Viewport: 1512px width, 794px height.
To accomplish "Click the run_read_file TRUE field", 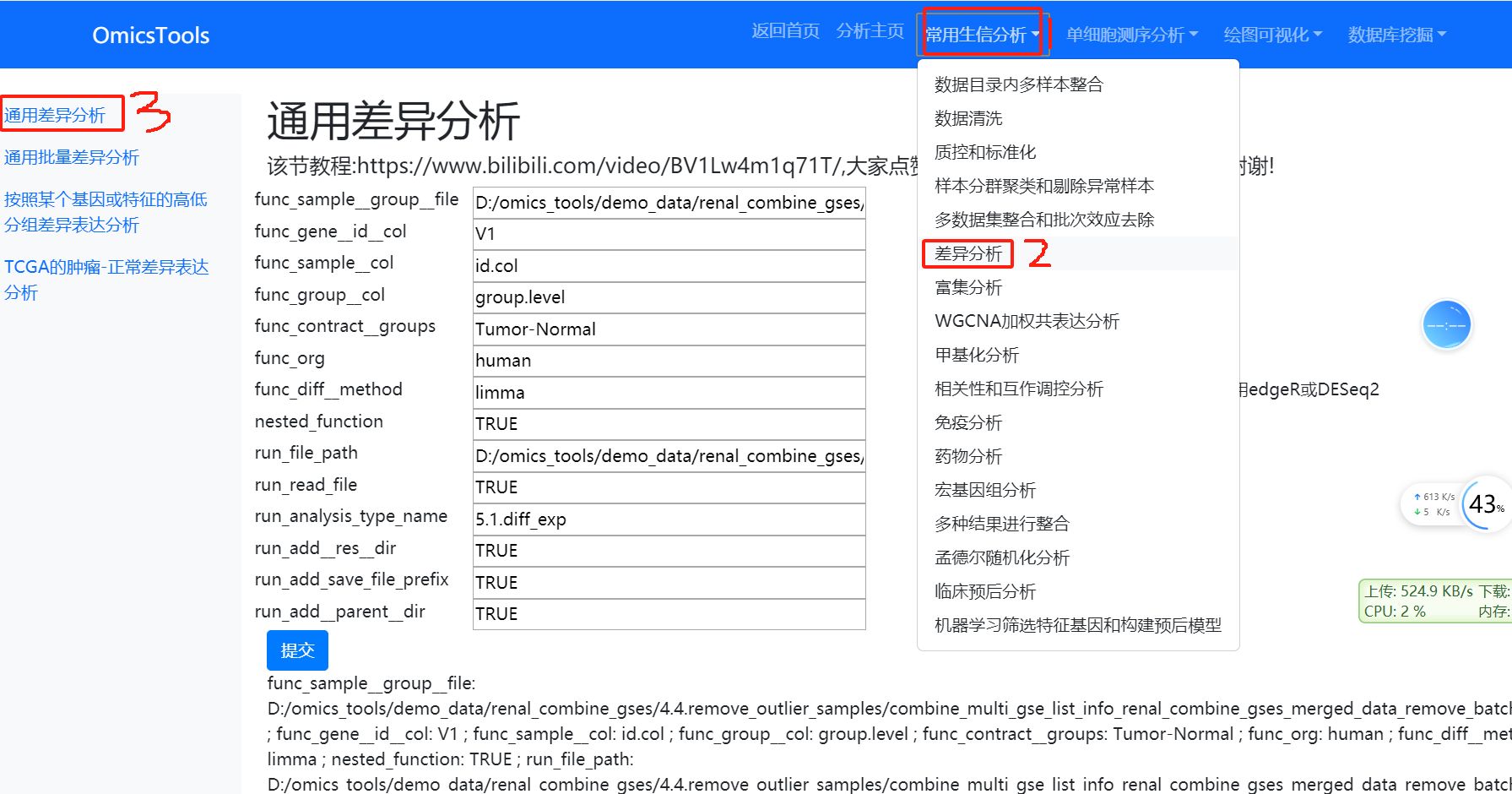I will [x=669, y=487].
